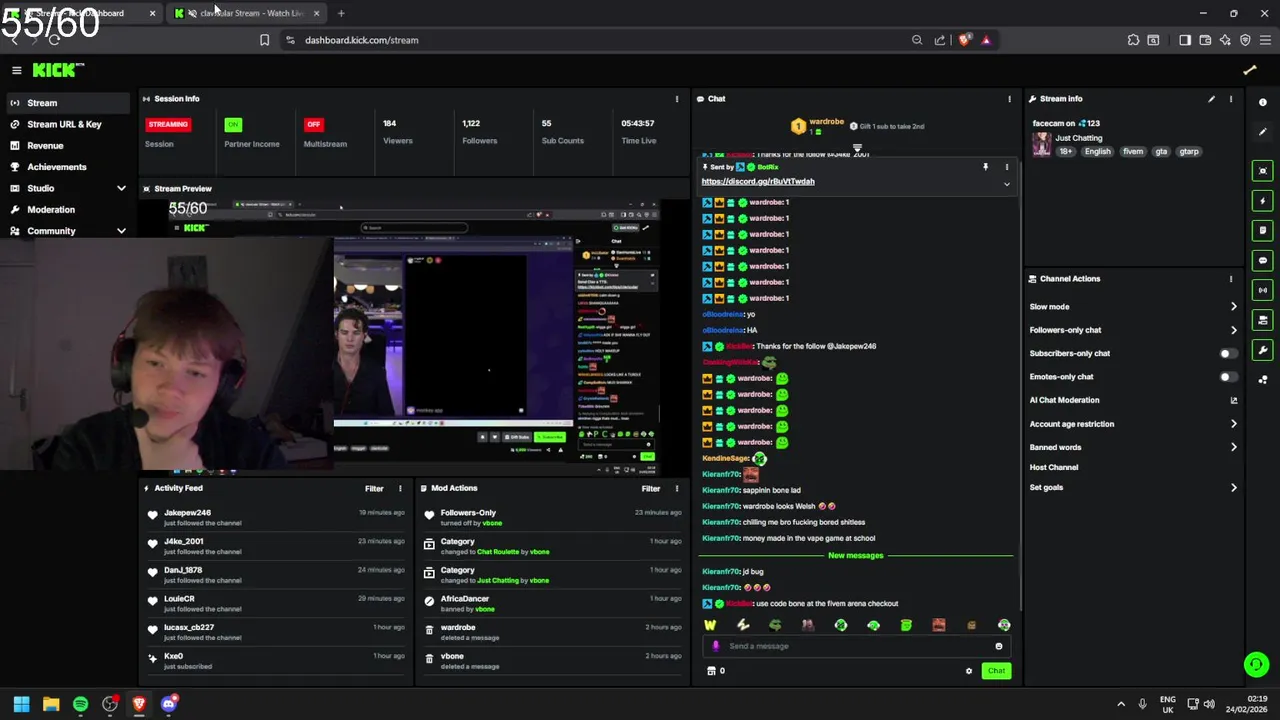Collapse the pinned message with its chevron
The width and height of the screenshot is (1280, 720).
pyautogui.click(x=1007, y=184)
